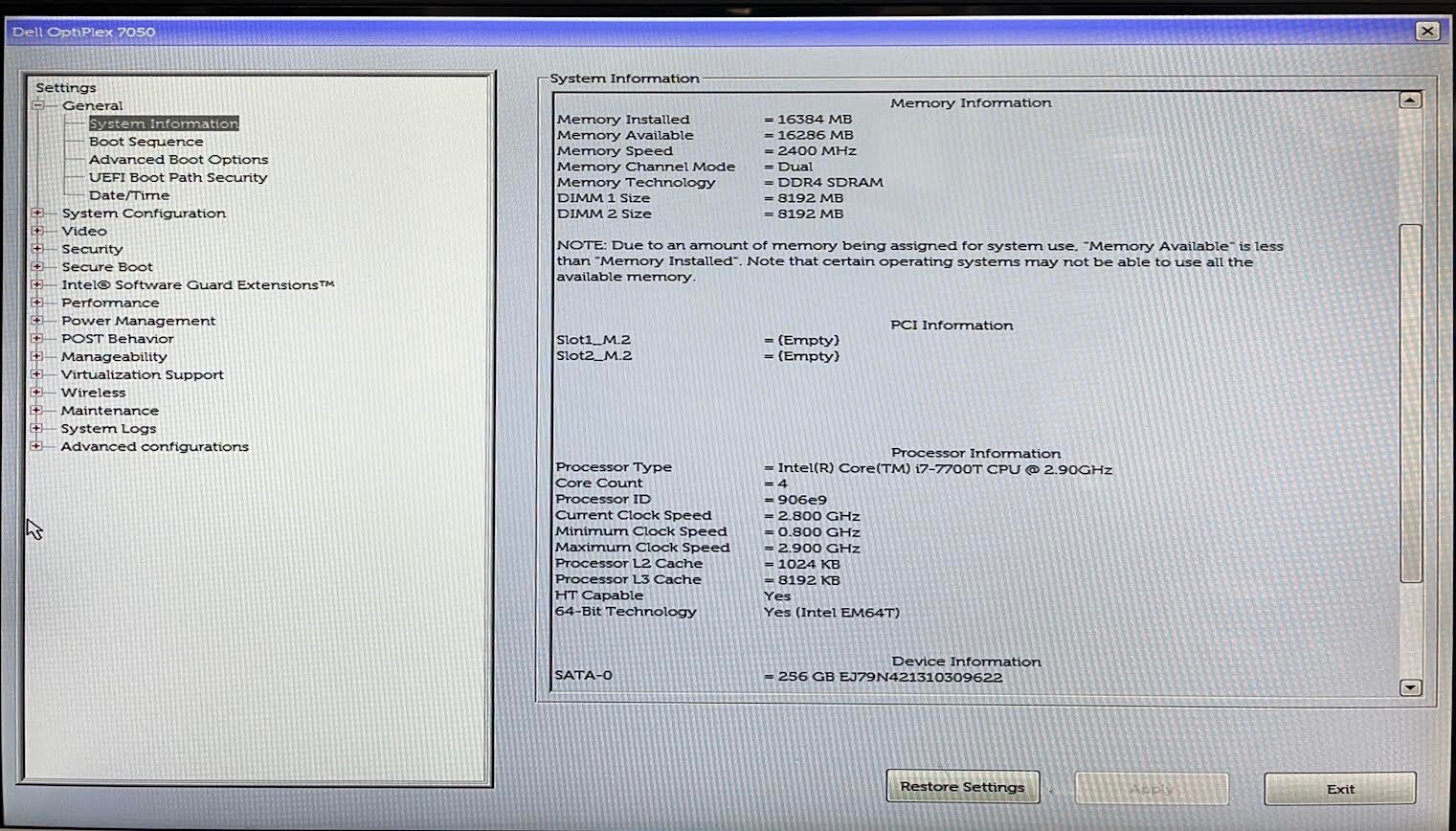This screenshot has width=1456, height=831.
Task: Click the Memory Technology DDR4 SDRAM value
Action: pyautogui.click(x=830, y=183)
